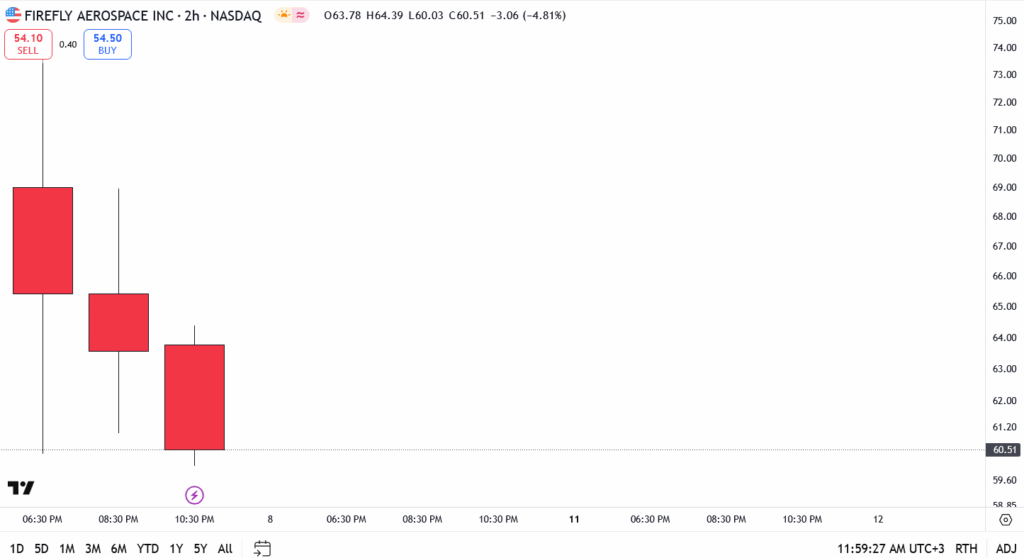Toggle ADJ adjusted data setting
The width and height of the screenshot is (1024, 558).
[x=1003, y=548]
